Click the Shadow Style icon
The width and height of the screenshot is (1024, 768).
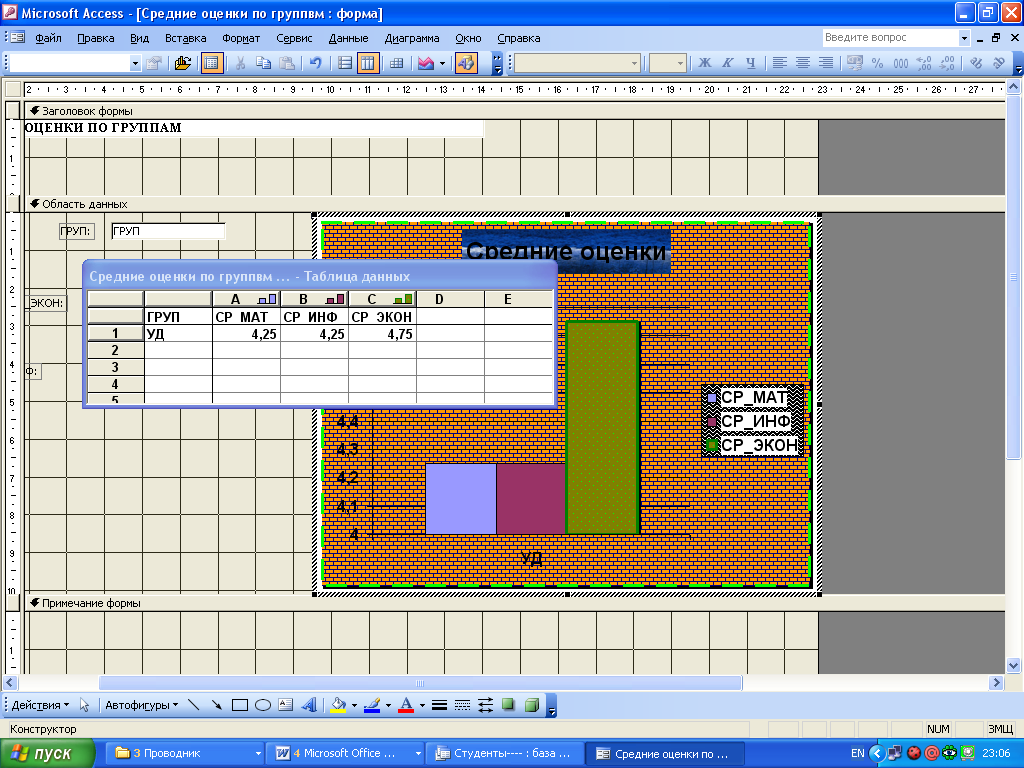508,705
